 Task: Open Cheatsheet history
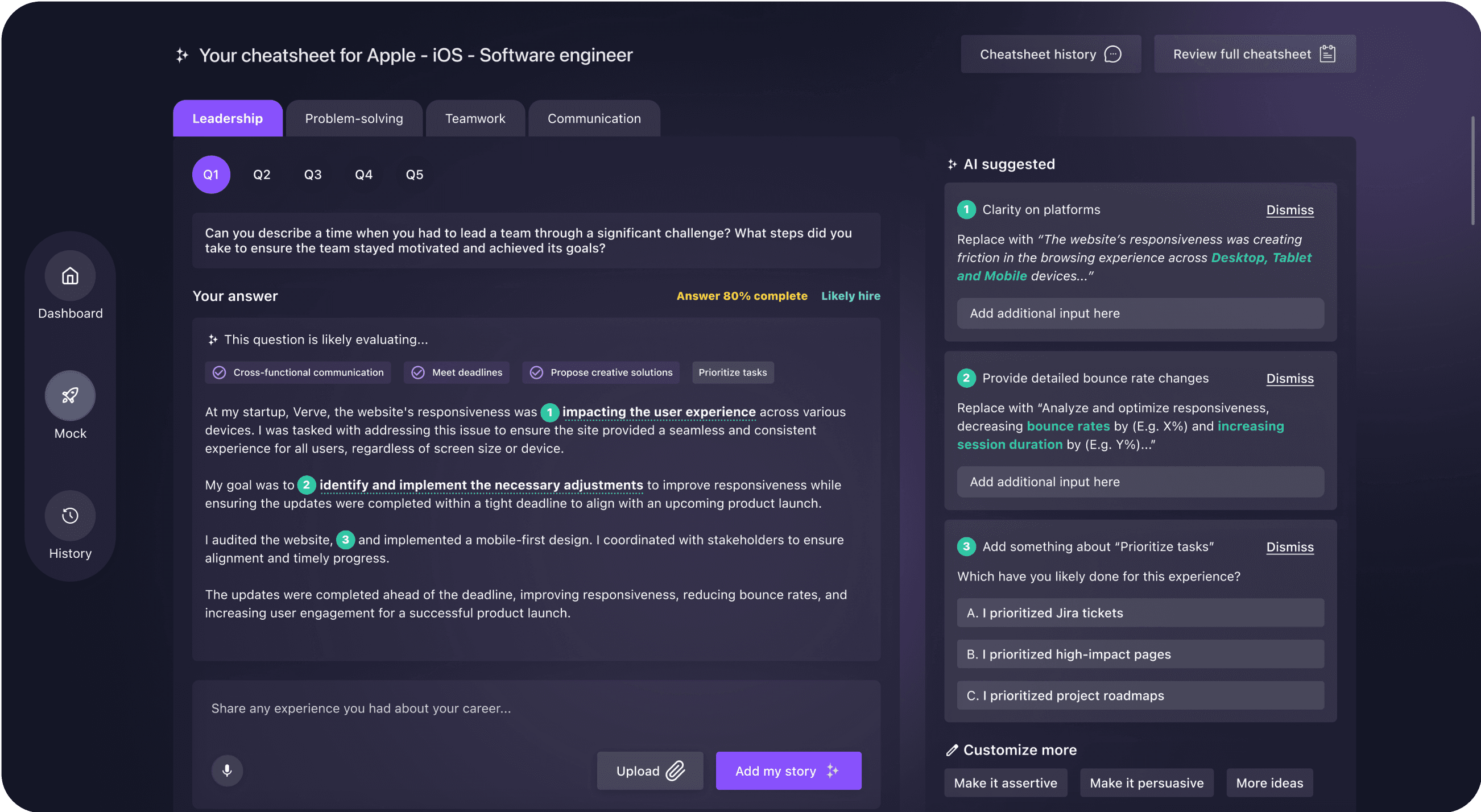click(1050, 54)
